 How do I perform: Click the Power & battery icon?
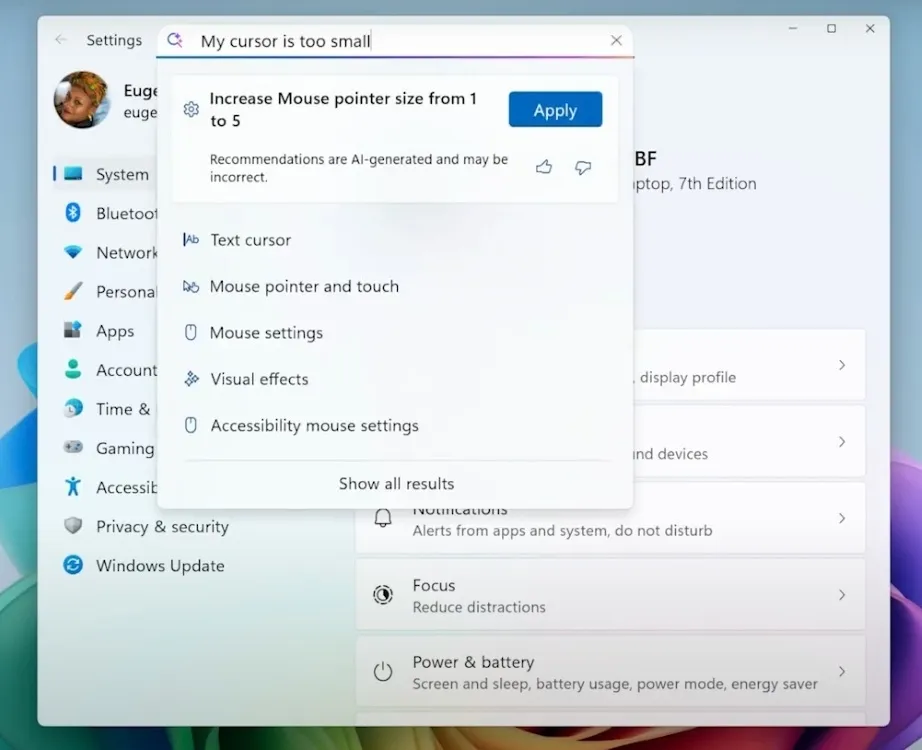tap(383, 671)
